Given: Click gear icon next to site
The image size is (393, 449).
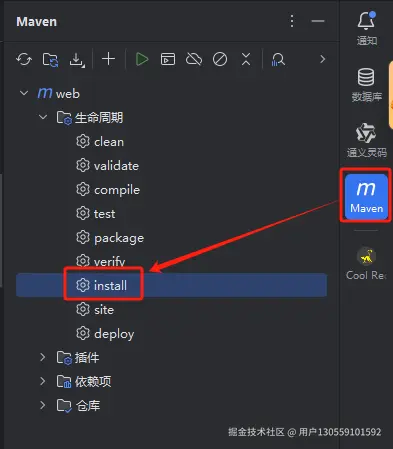Looking at the screenshot, I should click(x=83, y=309).
